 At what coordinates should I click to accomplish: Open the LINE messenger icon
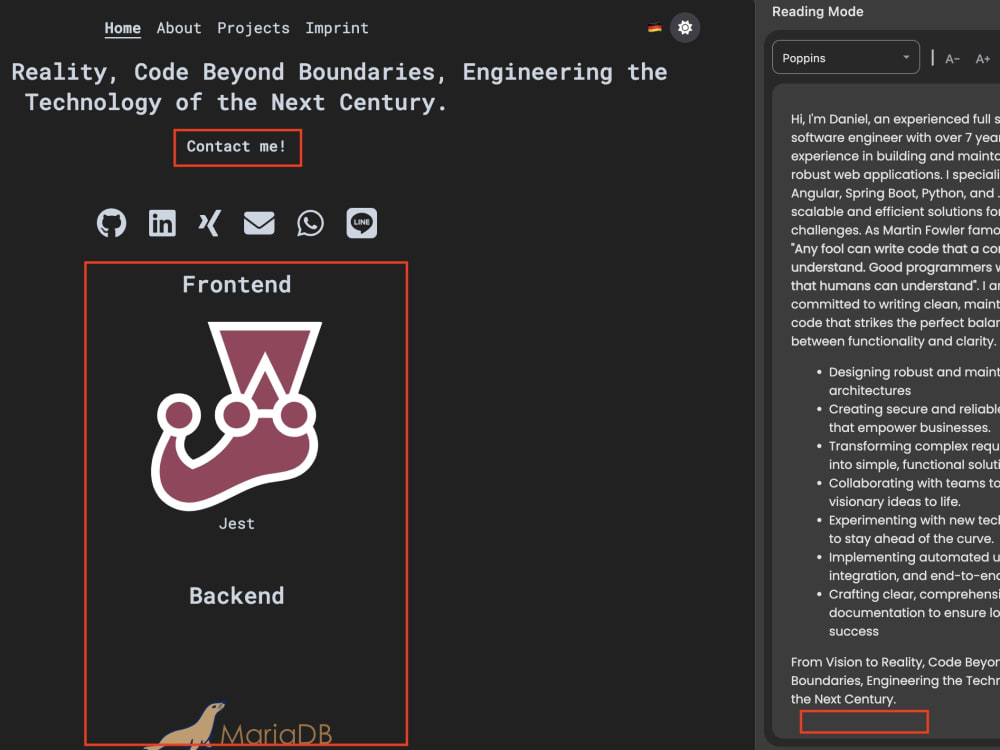pos(362,223)
